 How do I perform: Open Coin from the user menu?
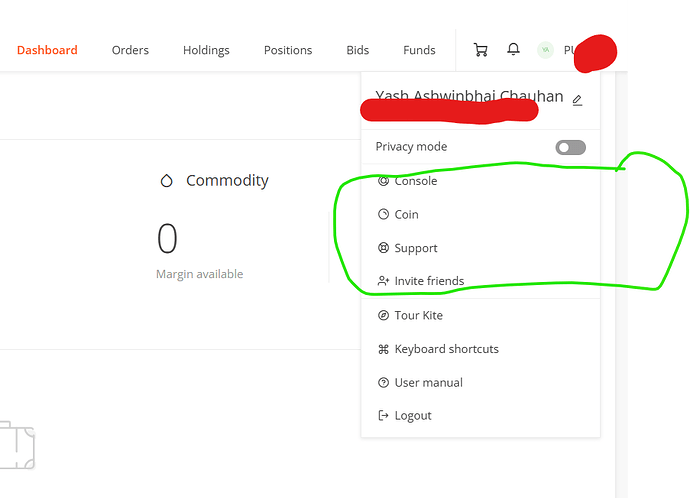[x=481, y=214]
